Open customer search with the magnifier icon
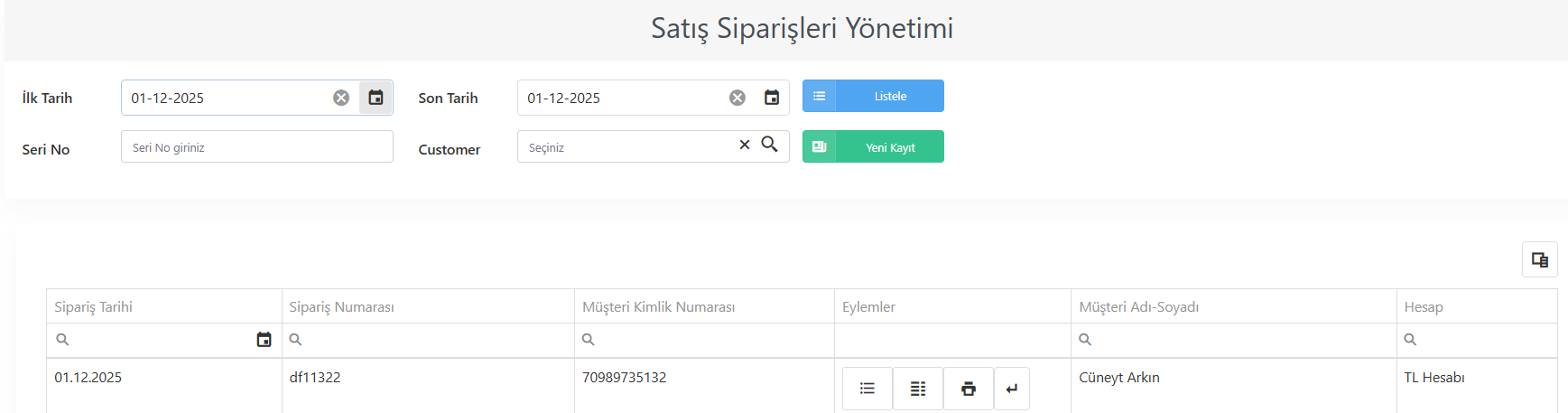Screen dimensions: 1568x413 pyautogui.click(x=769, y=145)
